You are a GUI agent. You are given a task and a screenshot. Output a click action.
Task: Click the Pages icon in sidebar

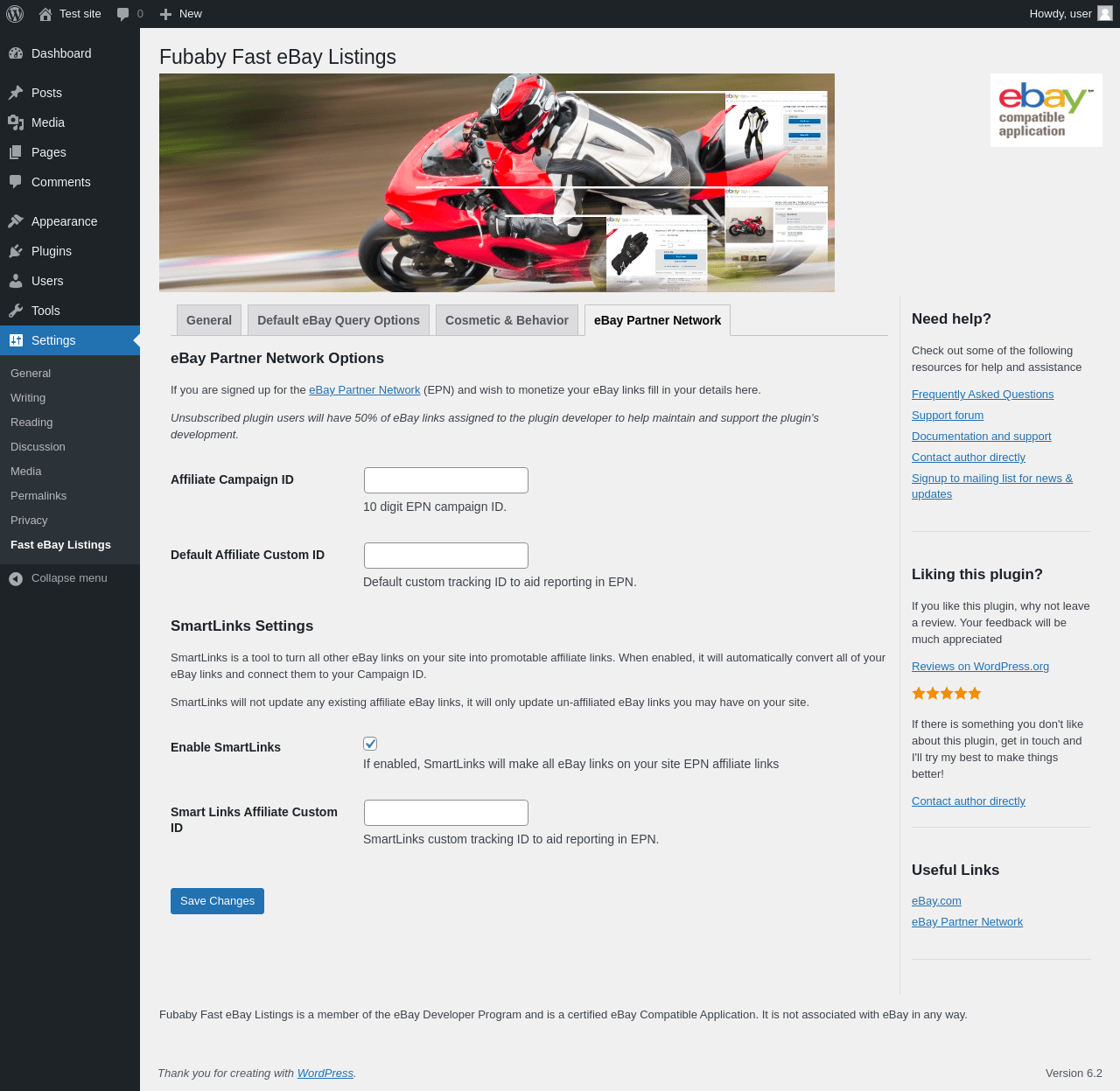[16, 152]
